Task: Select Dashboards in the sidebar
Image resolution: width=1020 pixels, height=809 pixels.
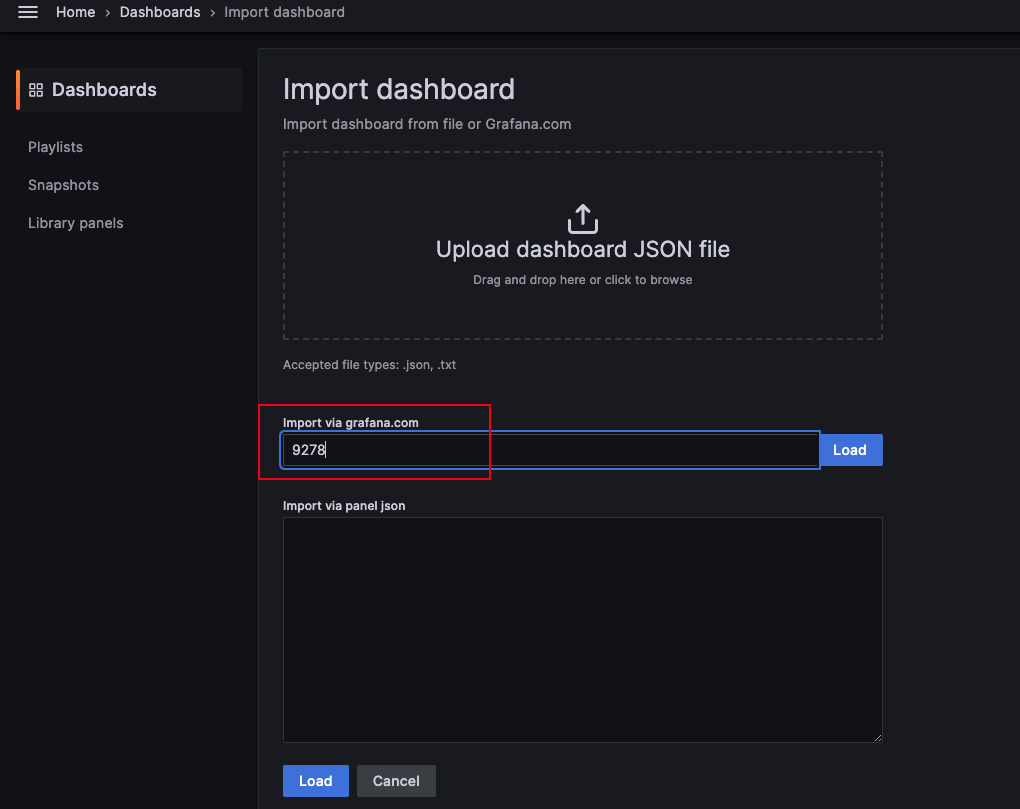Action: (104, 90)
